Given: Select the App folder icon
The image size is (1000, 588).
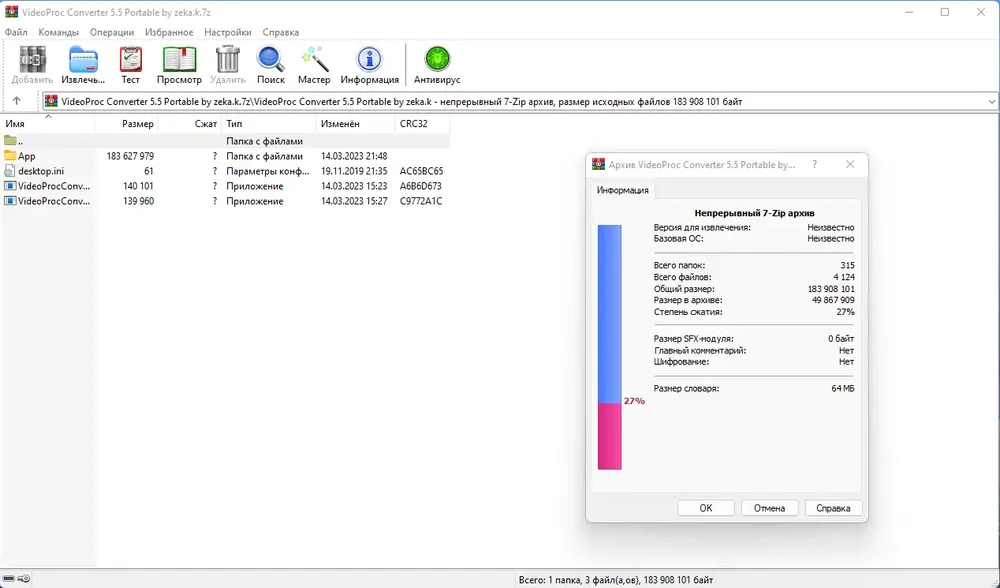Looking at the screenshot, I should coord(10,156).
